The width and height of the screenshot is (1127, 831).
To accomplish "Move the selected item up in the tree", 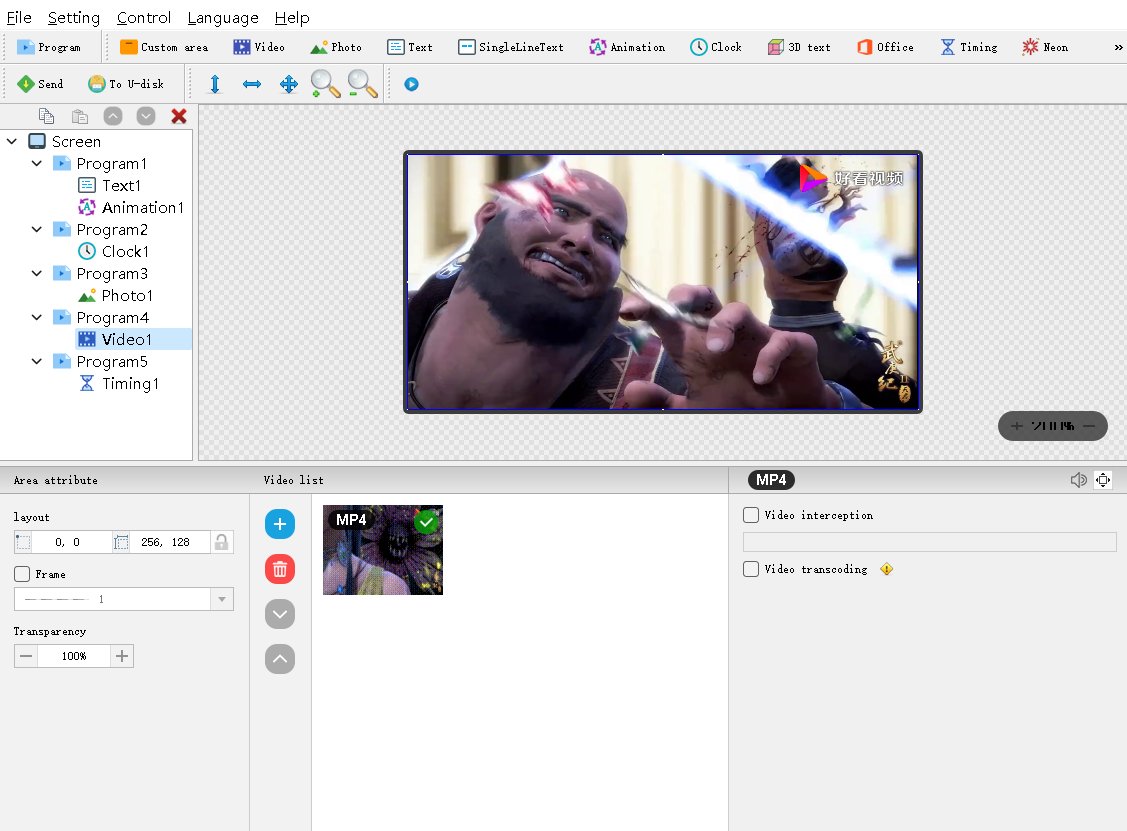I will point(113,116).
